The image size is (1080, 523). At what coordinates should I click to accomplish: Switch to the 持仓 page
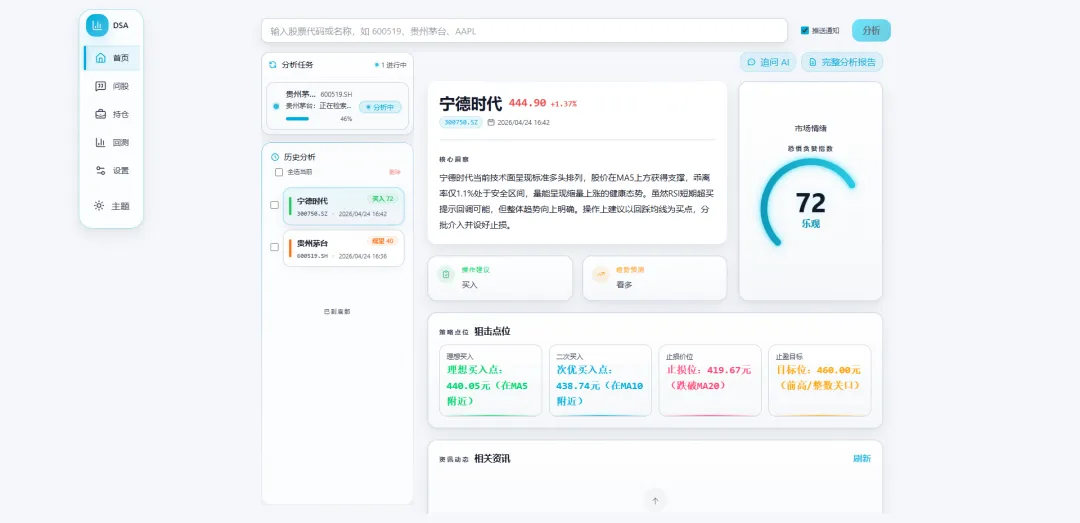point(112,114)
